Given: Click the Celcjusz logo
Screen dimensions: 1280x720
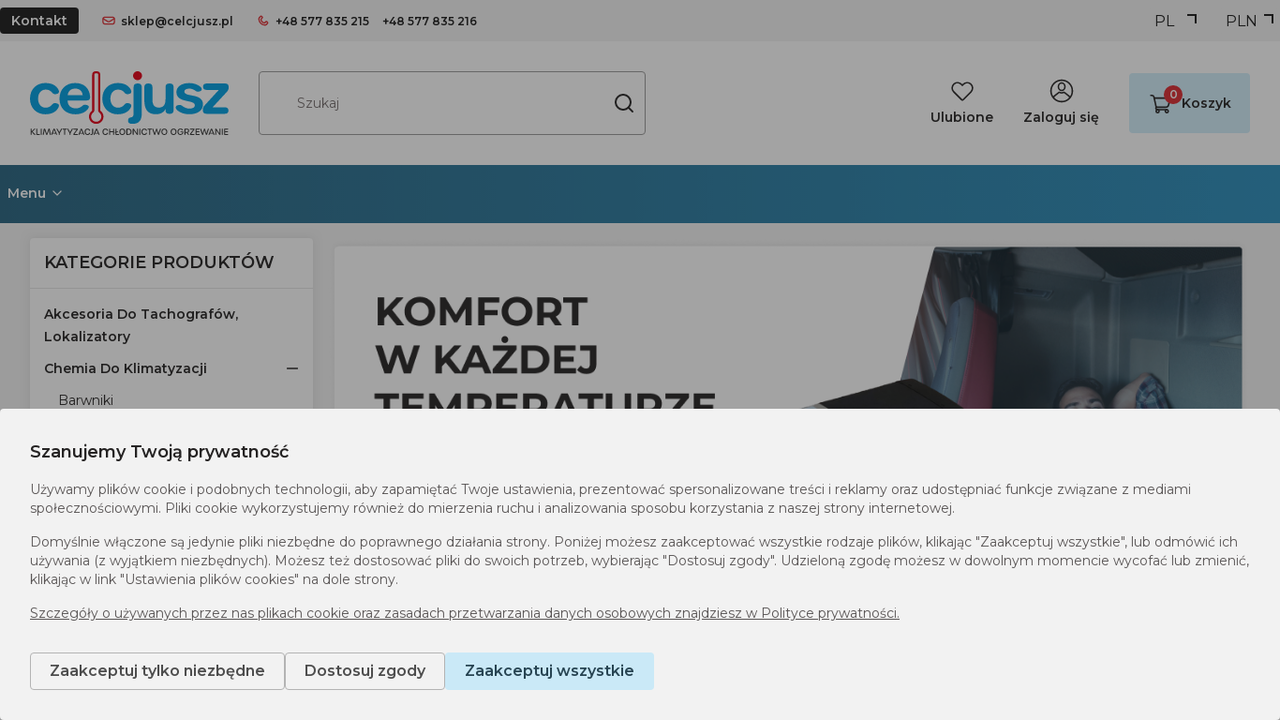Looking at the screenshot, I should coord(129,103).
